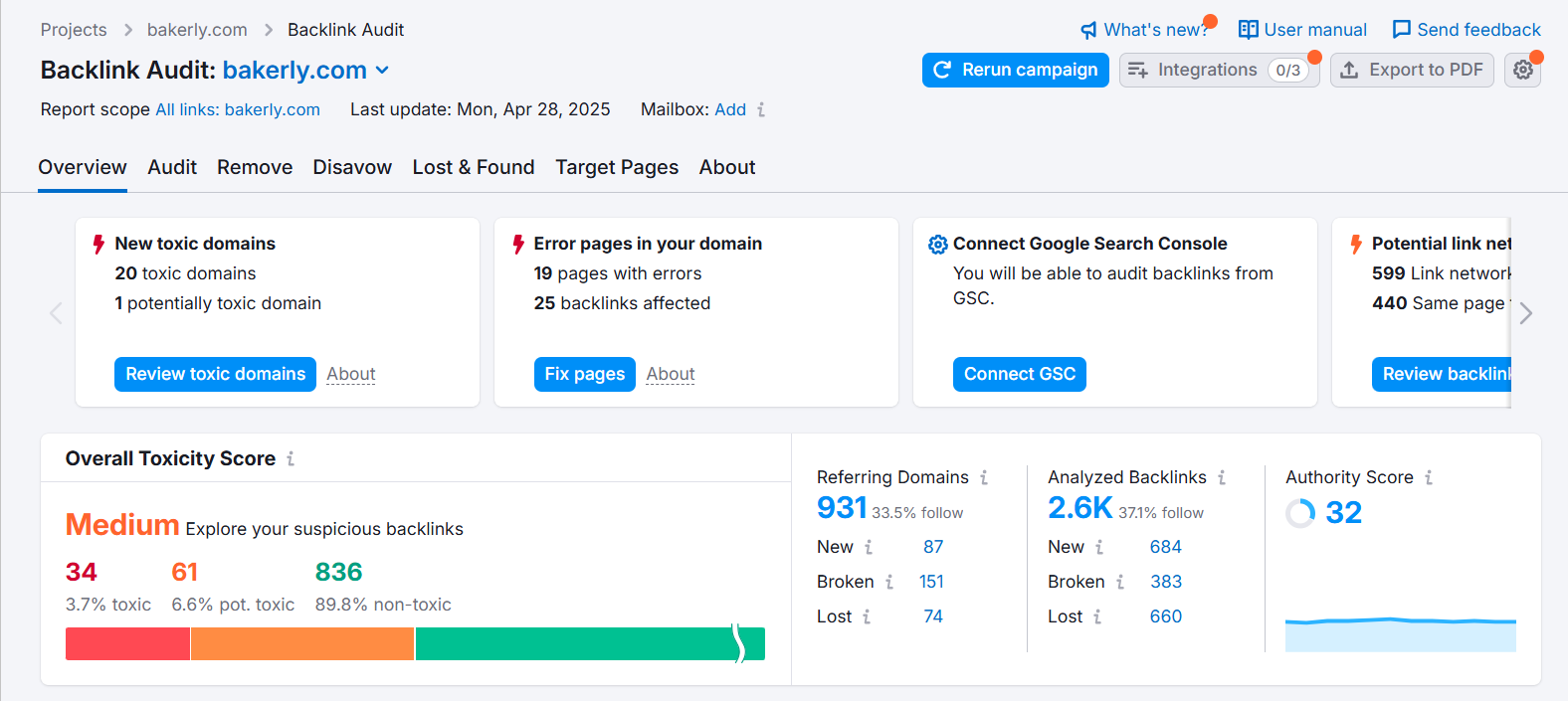Screen dimensions: 1568x701
Task: Click the User manual book icon
Action: (x=1248, y=30)
